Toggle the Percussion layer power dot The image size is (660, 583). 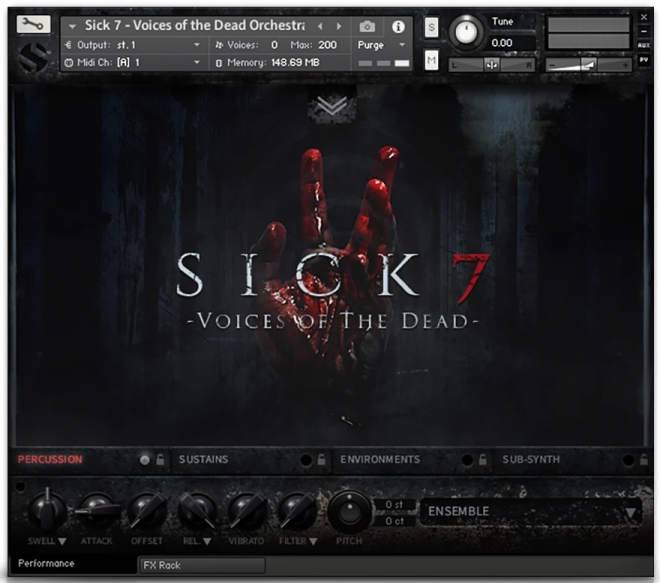click(145, 460)
